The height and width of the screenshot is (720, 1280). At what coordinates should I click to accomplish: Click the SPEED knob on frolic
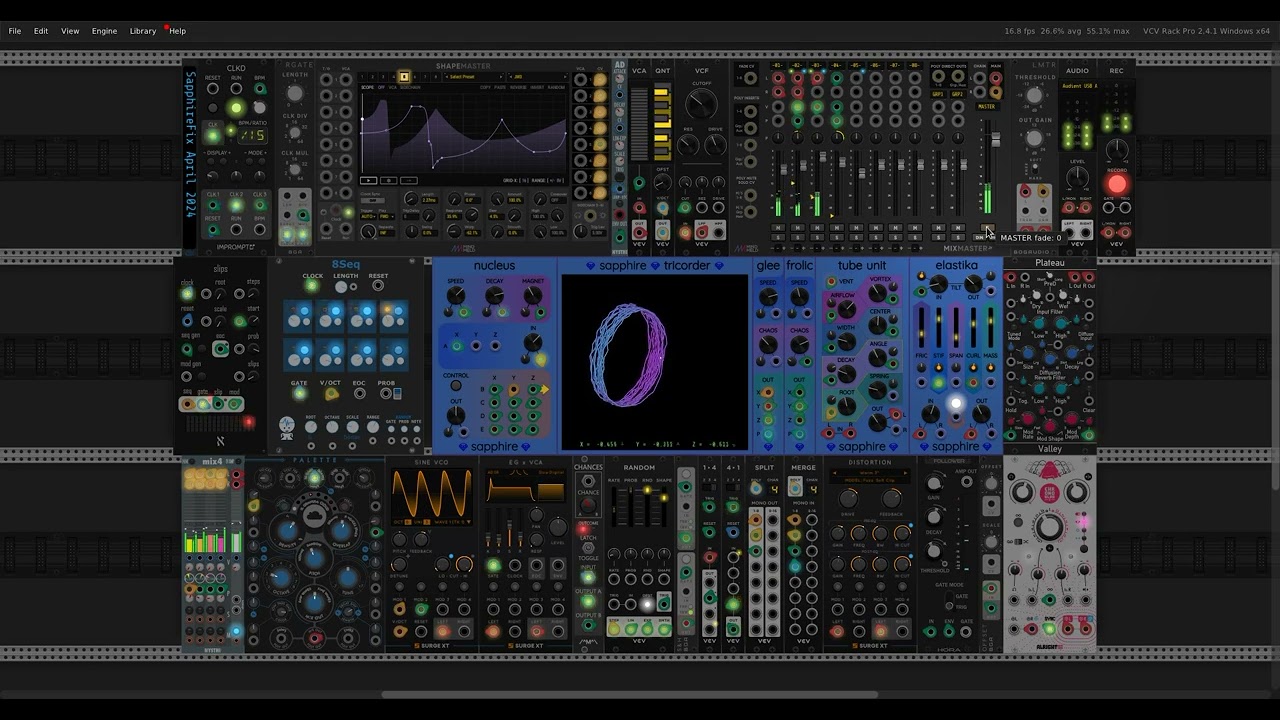pos(800,296)
